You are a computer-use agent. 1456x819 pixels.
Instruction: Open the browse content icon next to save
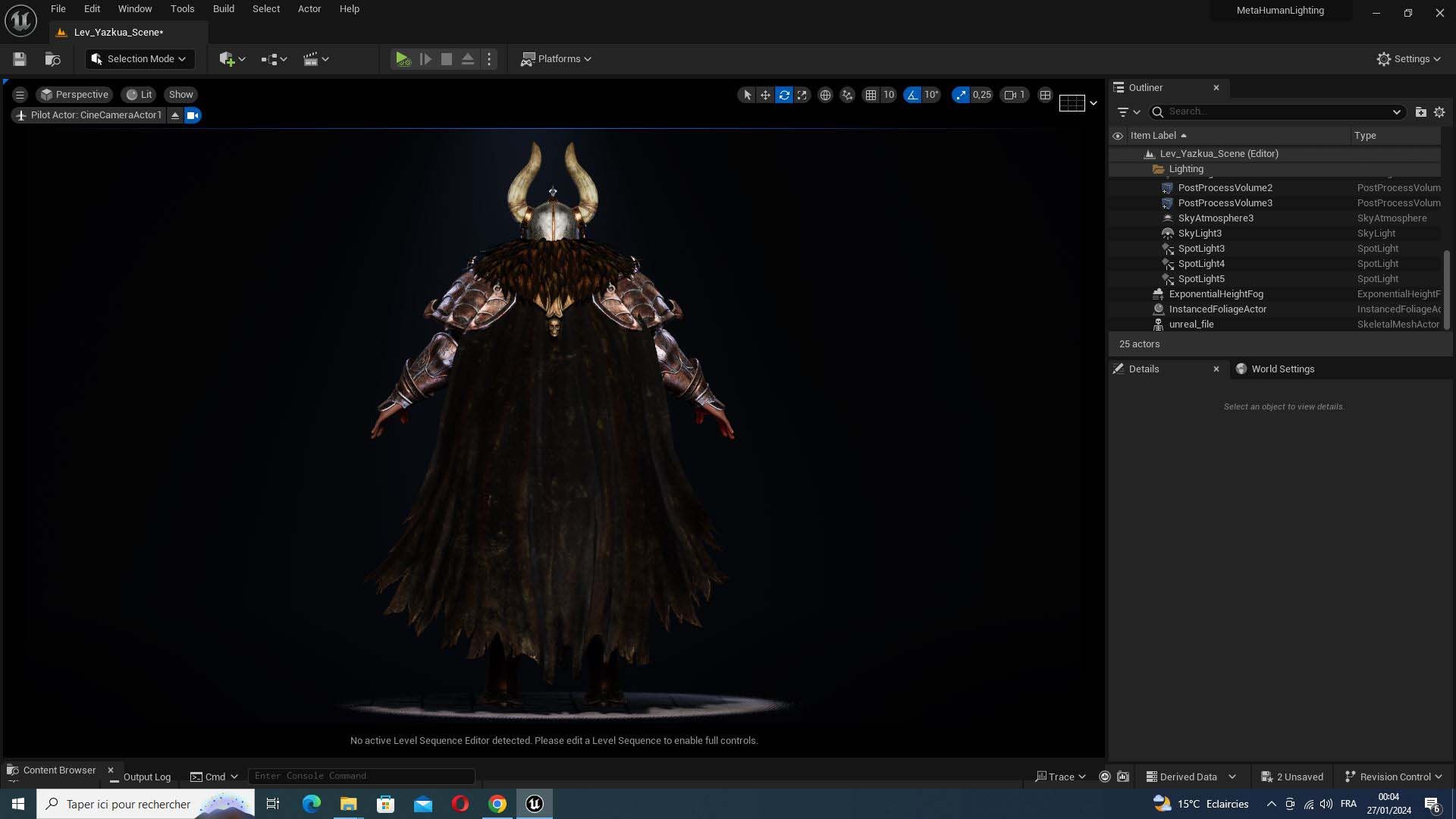(52, 59)
